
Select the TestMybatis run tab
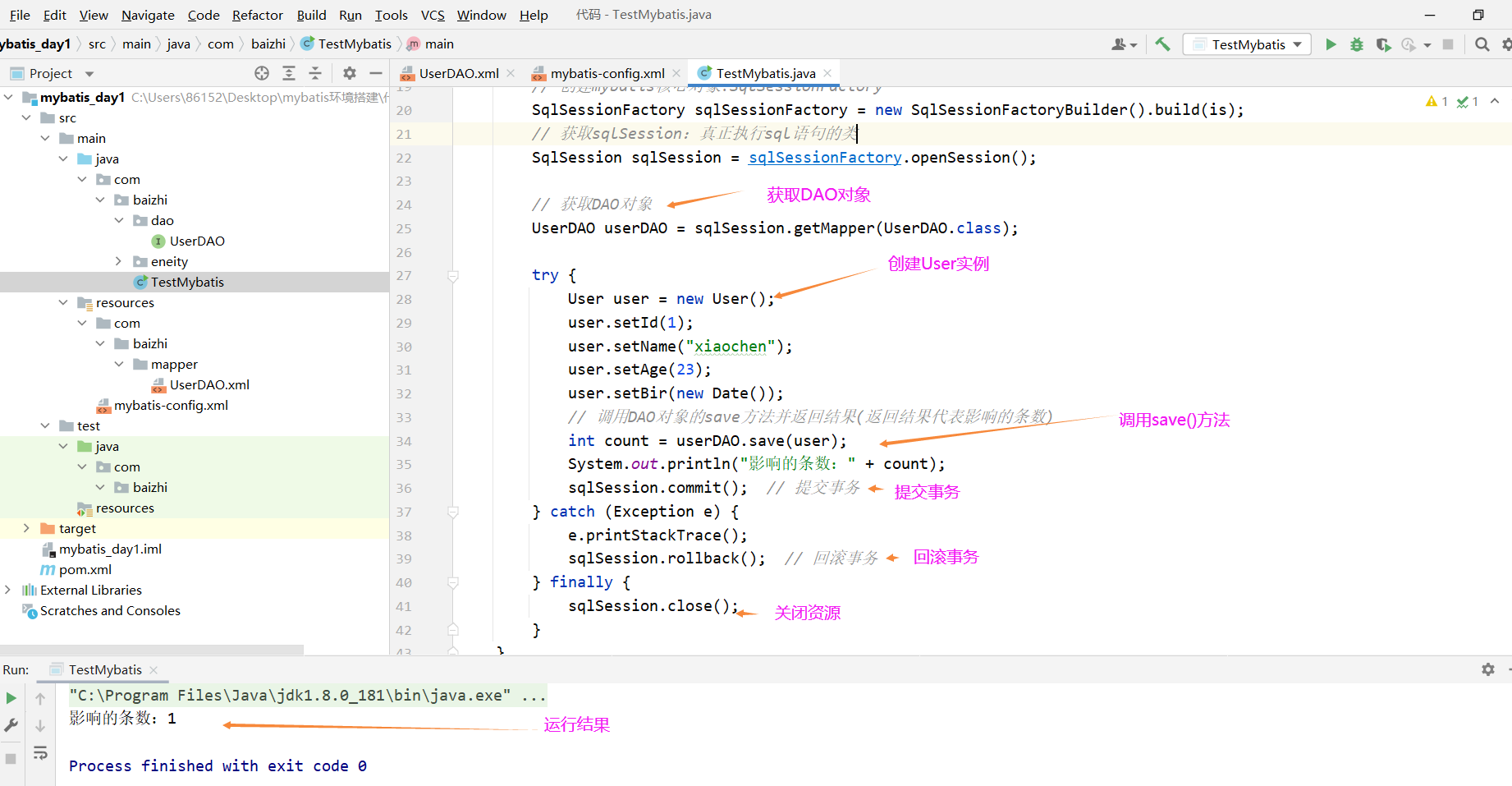click(105, 670)
